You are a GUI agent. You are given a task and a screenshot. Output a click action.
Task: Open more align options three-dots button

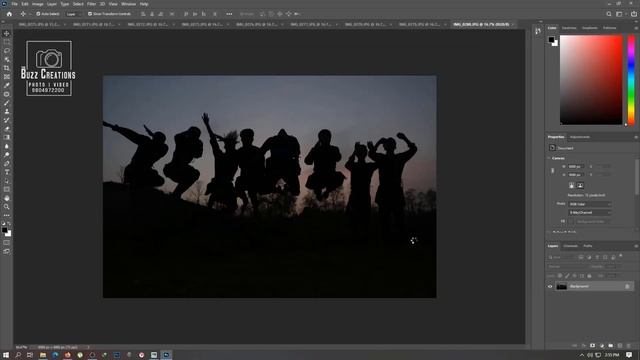click(229, 14)
